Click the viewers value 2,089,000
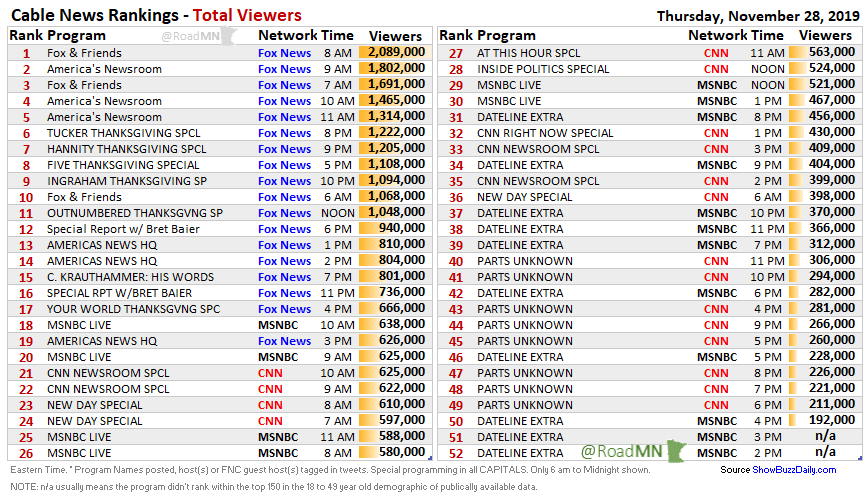This screenshot has width=867, height=495. [396, 52]
